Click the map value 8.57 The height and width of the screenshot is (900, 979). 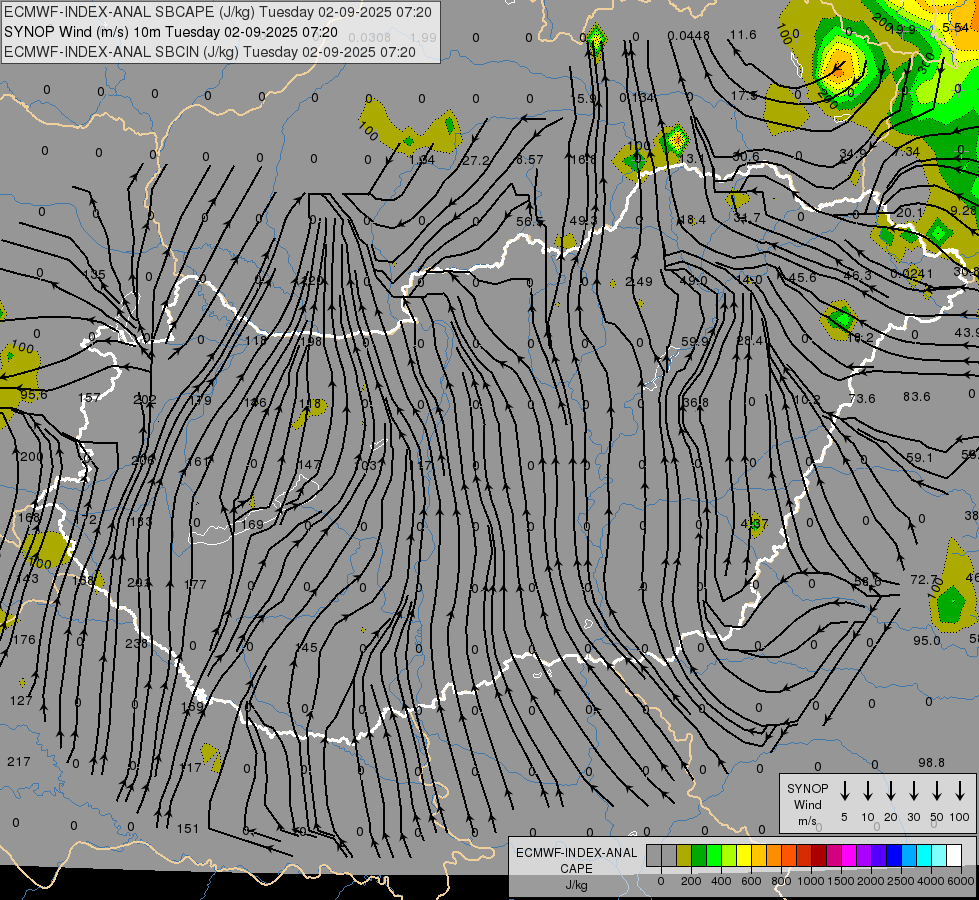click(x=529, y=160)
